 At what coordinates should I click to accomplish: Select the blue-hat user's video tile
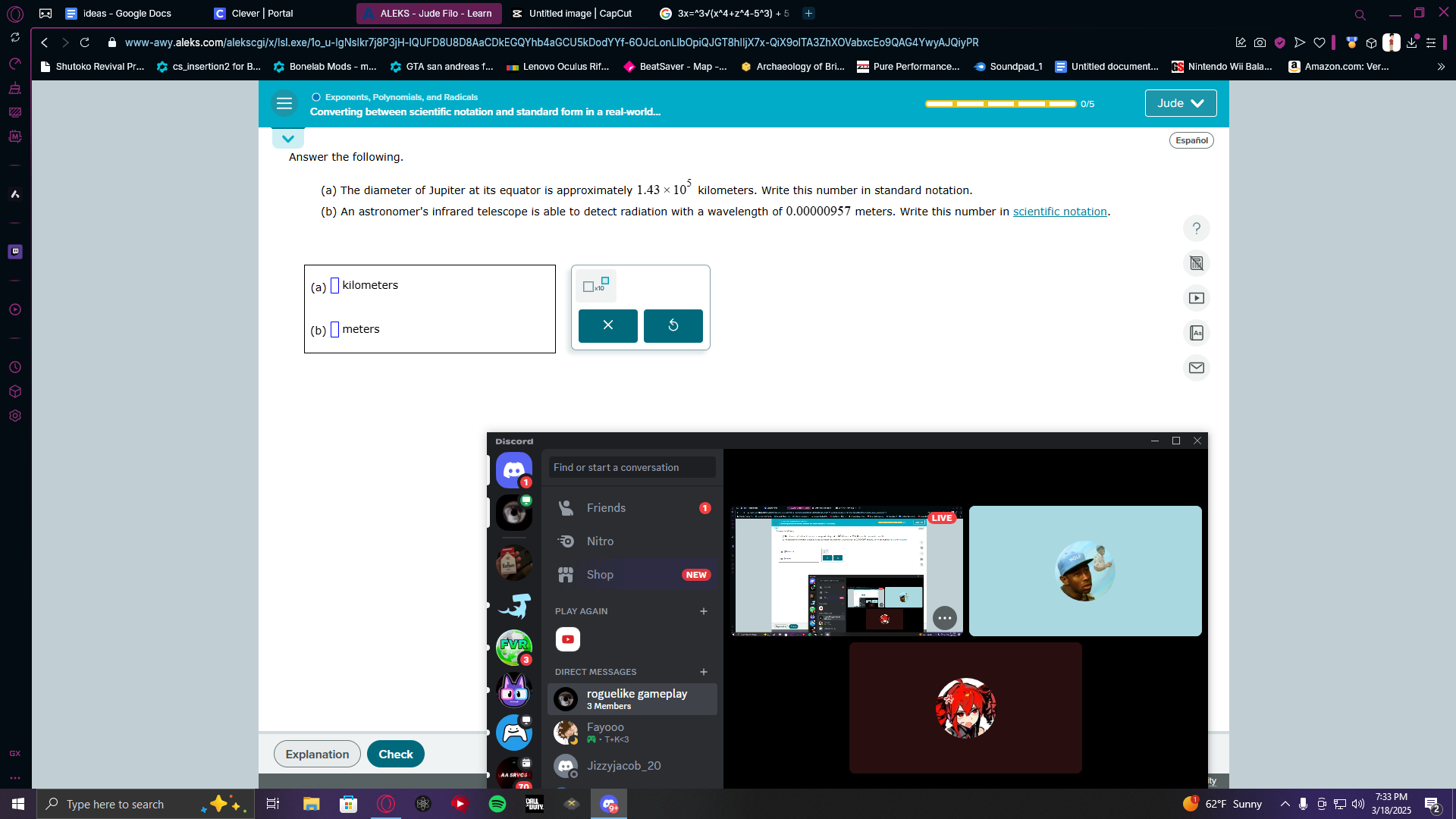click(x=1085, y=571)
